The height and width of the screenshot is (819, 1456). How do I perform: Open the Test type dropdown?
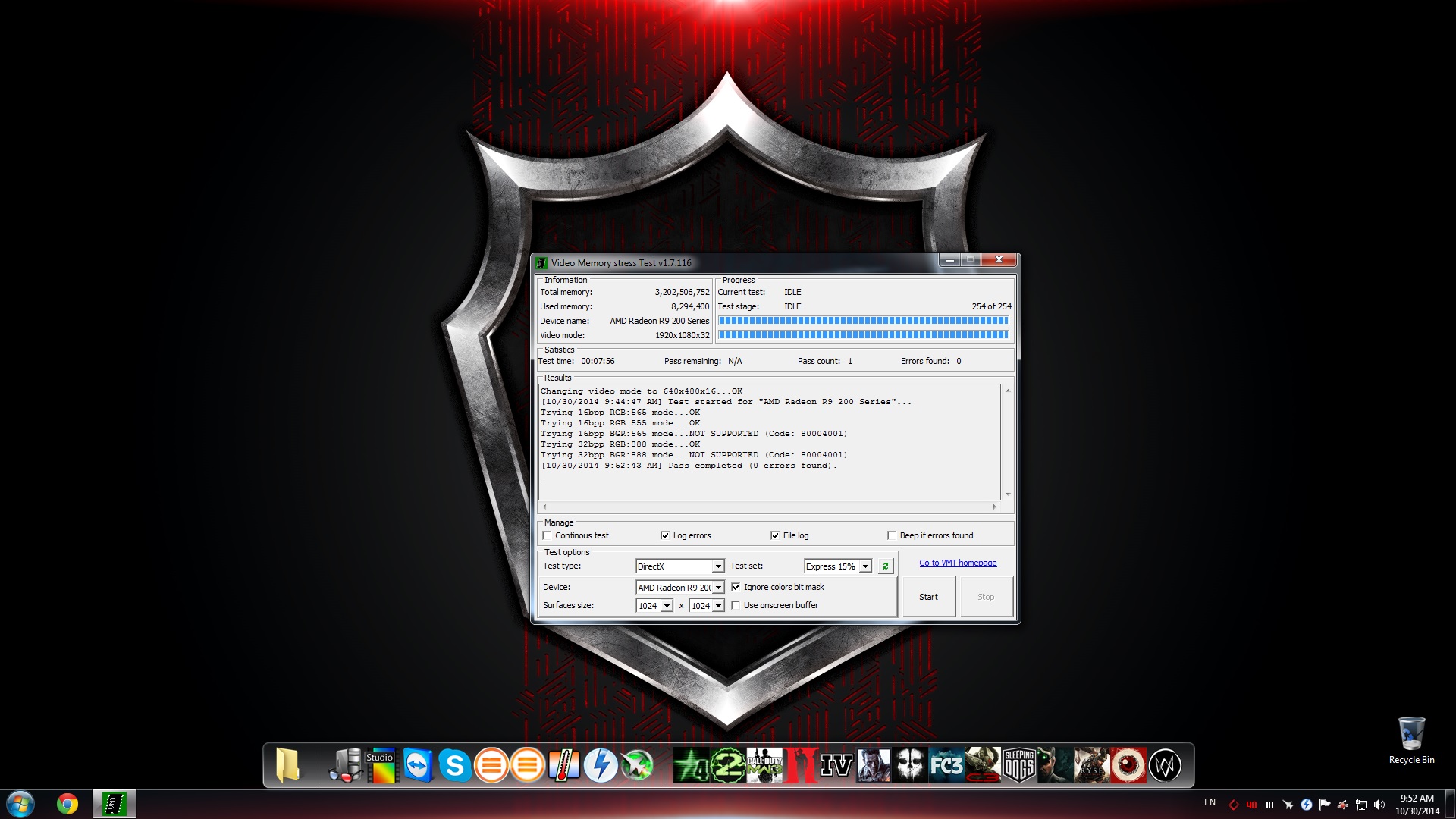coord(719,566)
